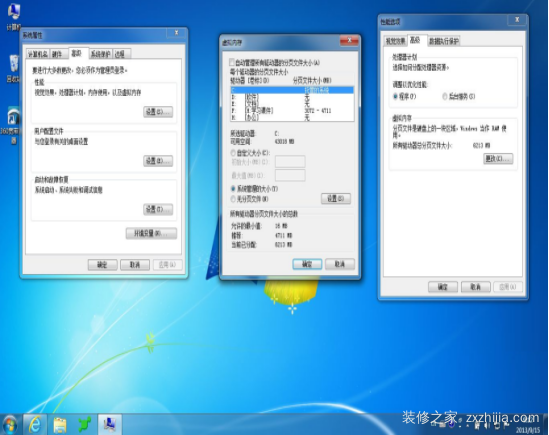
Task: Click the taskbar date 2013/9/15
Action: pos(529,430)
